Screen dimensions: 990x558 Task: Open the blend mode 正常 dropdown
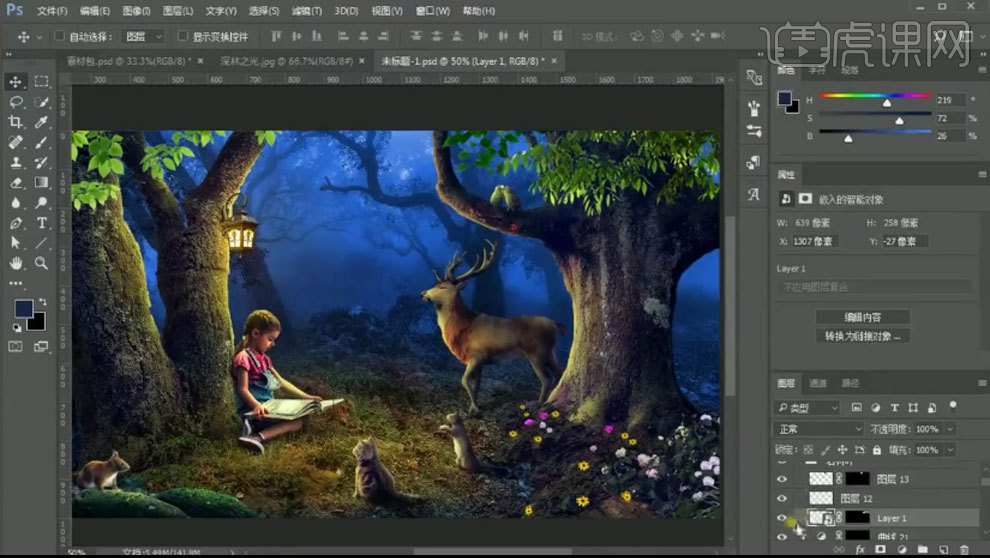(819, 429)
